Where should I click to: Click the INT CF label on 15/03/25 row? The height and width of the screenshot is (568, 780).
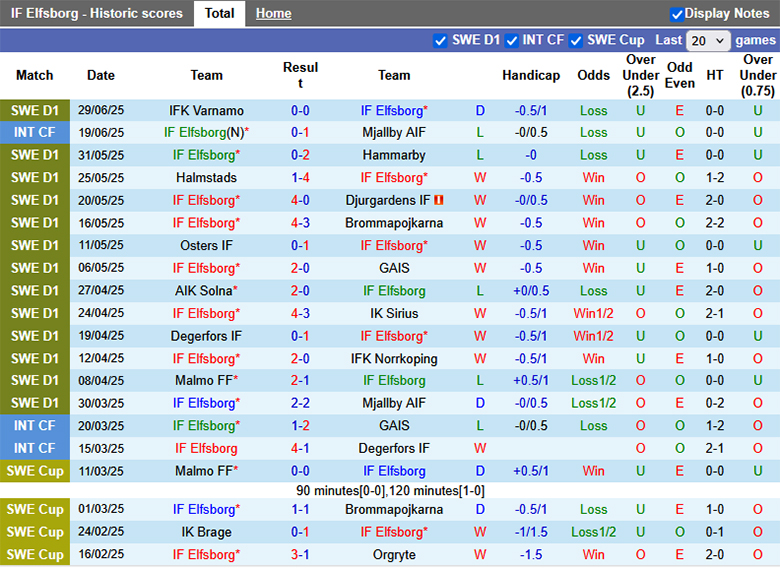point(35,448)
